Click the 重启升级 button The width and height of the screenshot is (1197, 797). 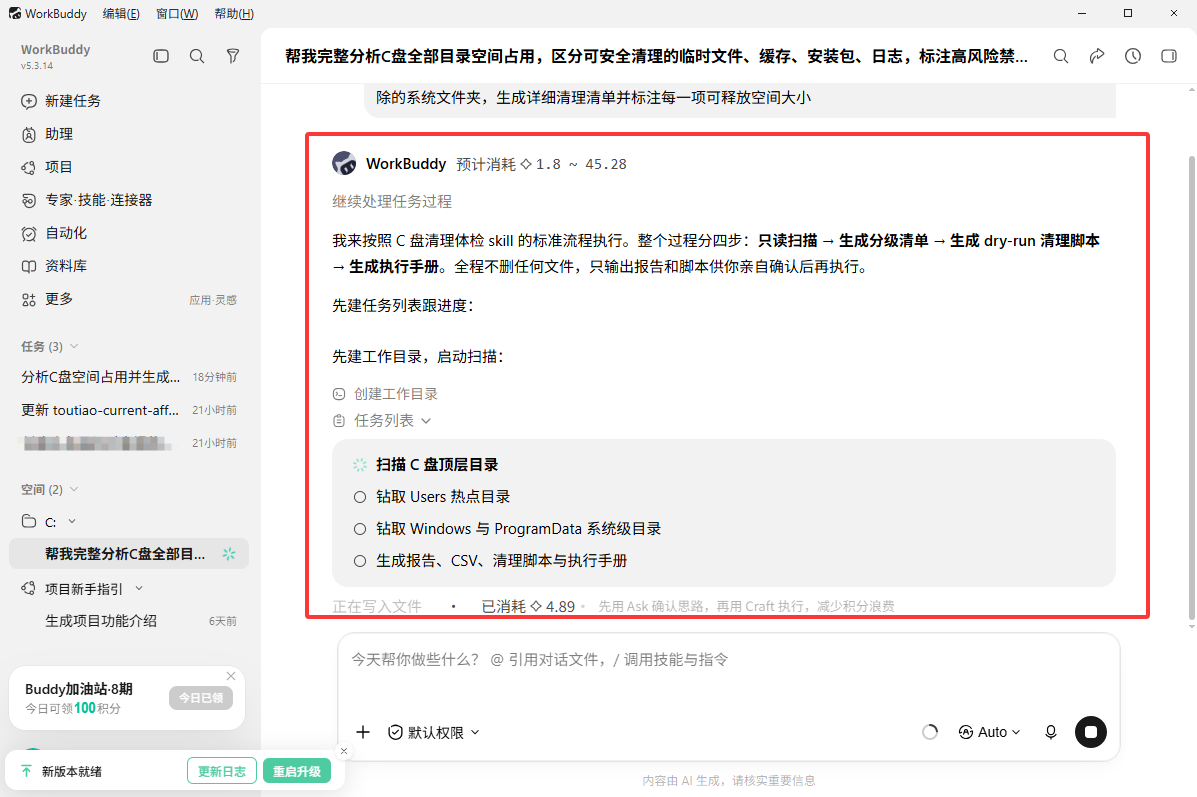coord(297,772)
